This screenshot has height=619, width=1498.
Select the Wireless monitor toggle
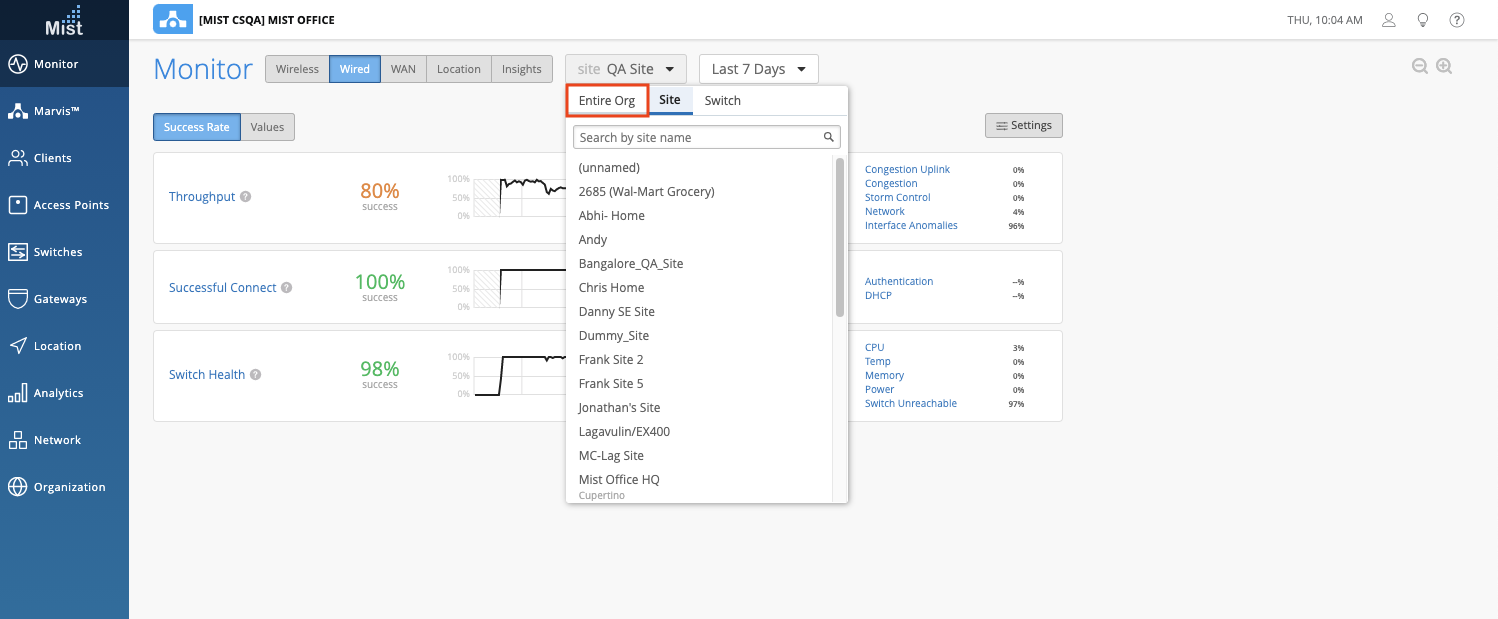297,69
